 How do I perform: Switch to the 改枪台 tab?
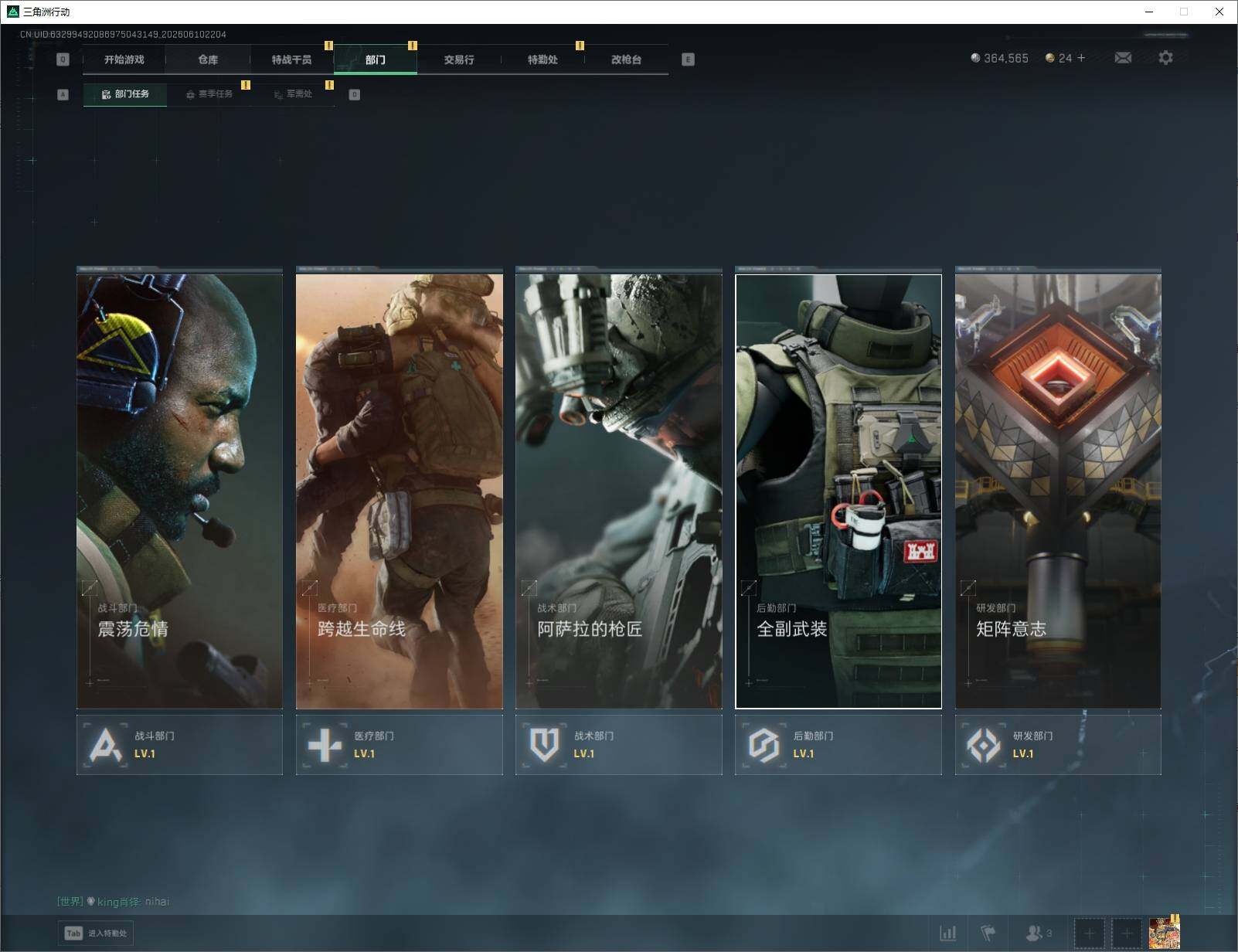[x=626, y=59]
